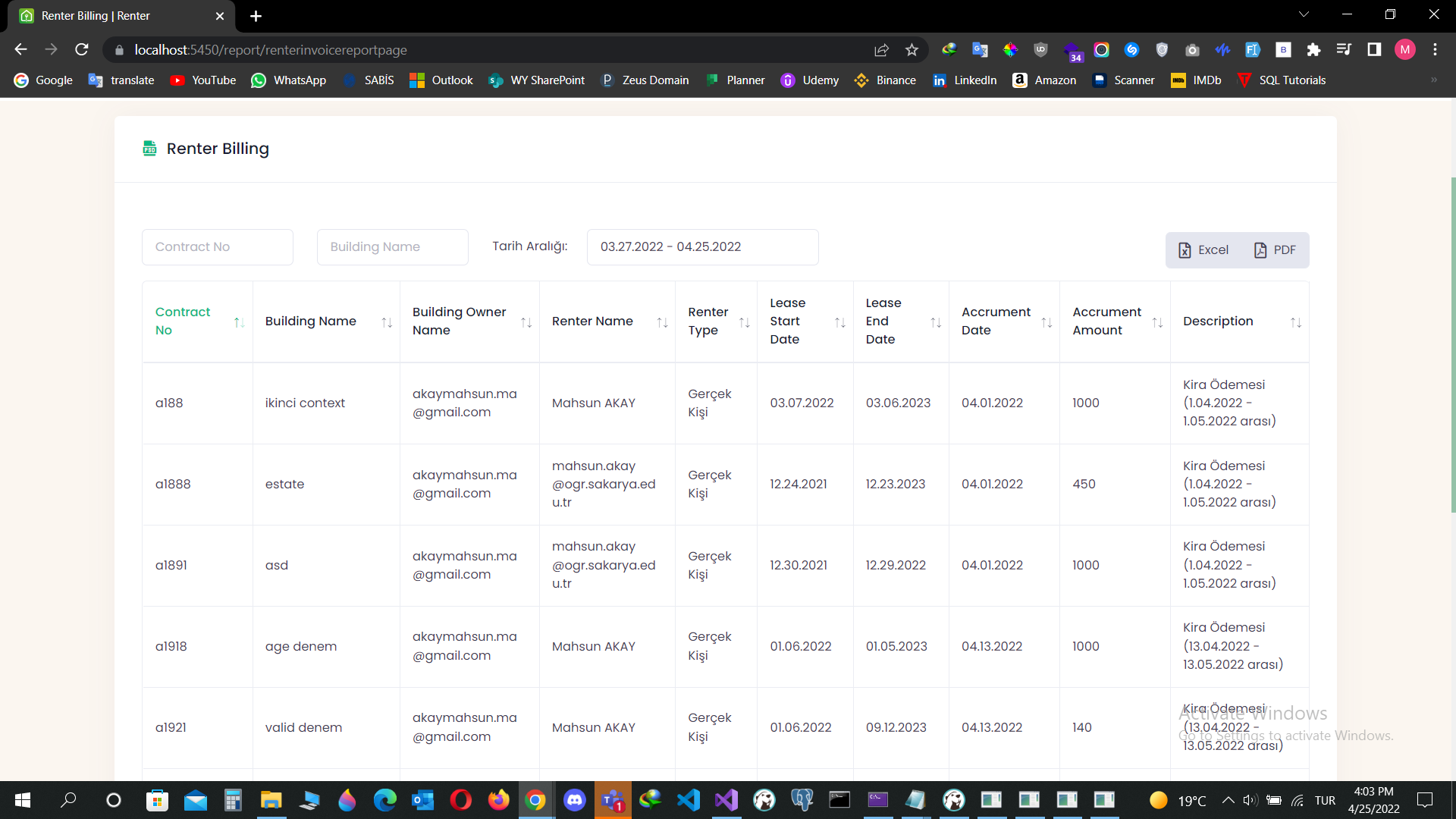The height and width of the screenshot is (819, 1456).
Task: Open Chrome three-dot menu
Action: (1435, 50)
